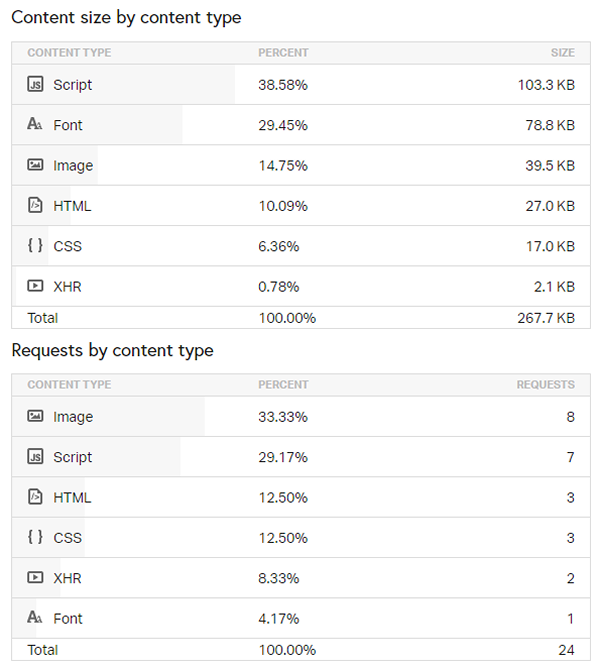Click the JS Script icon in content size table

click(35, 84)
